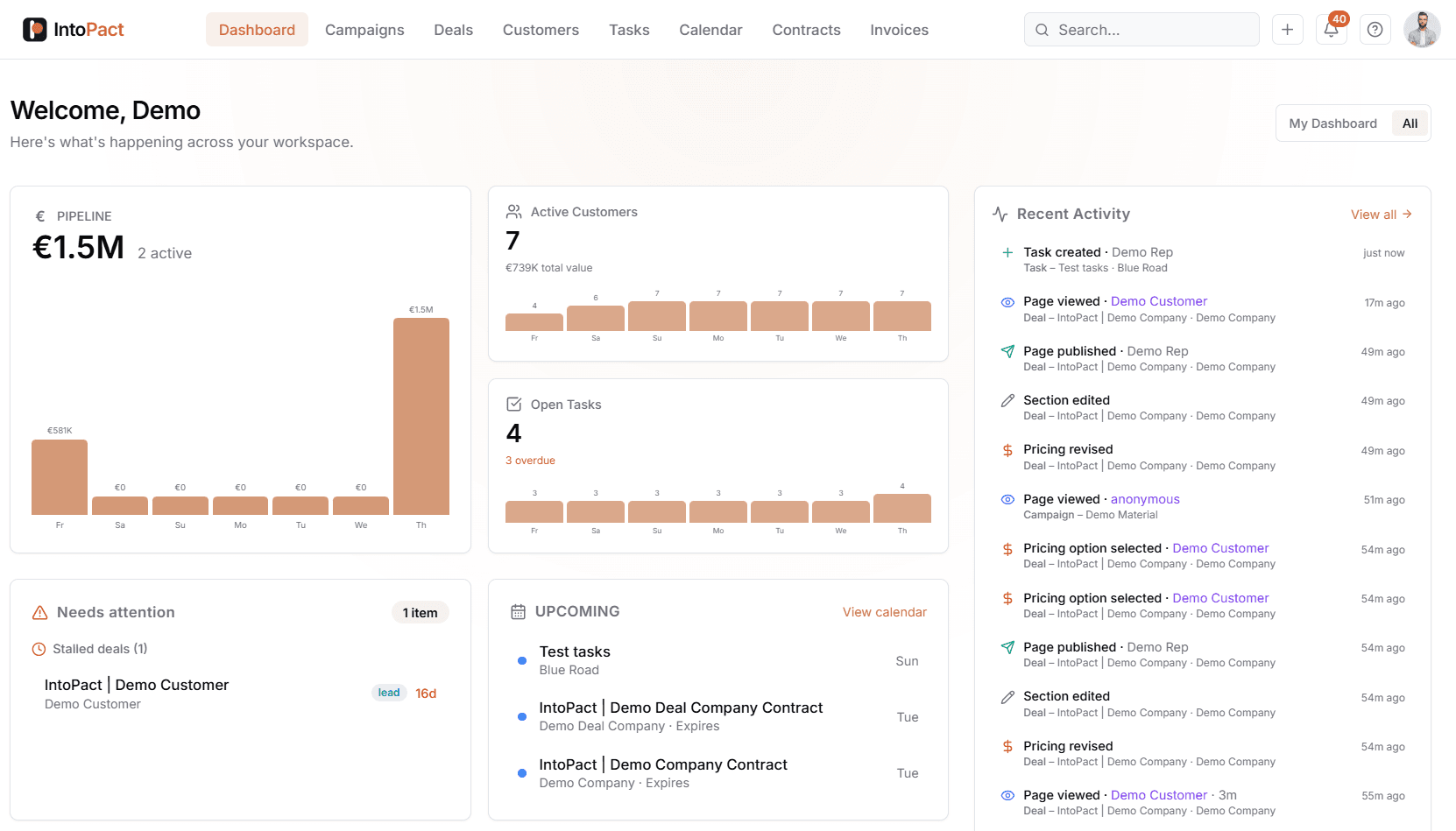The height and width of the screenshot is (831, 1456).
Task: Open upcoming Test tasks event
Action: pyautogui.click(x=717, y=661)
